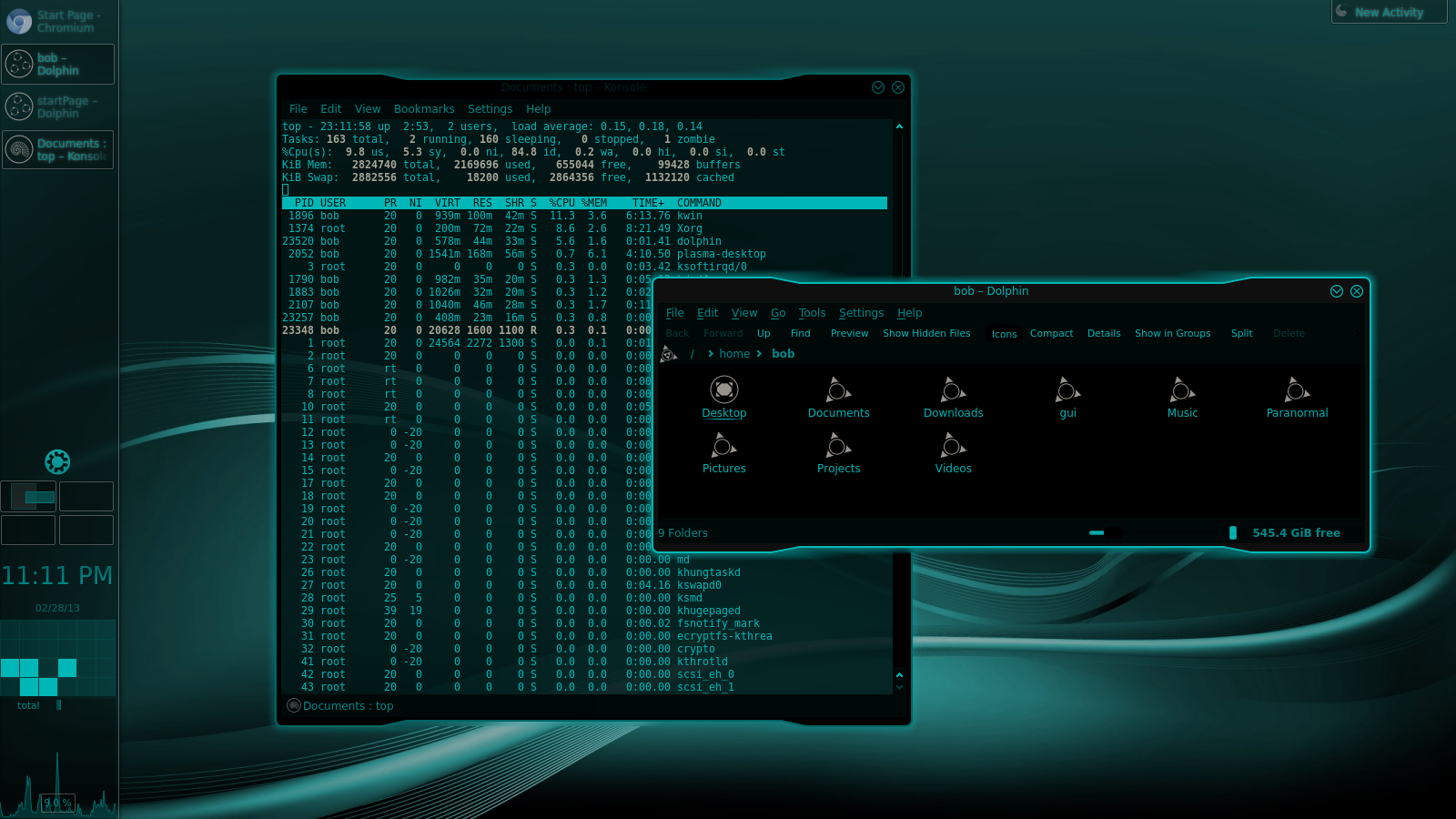This screenshot has height=819, width=1456.
Task: Select Details view mode
Action: pos(1104,333)
